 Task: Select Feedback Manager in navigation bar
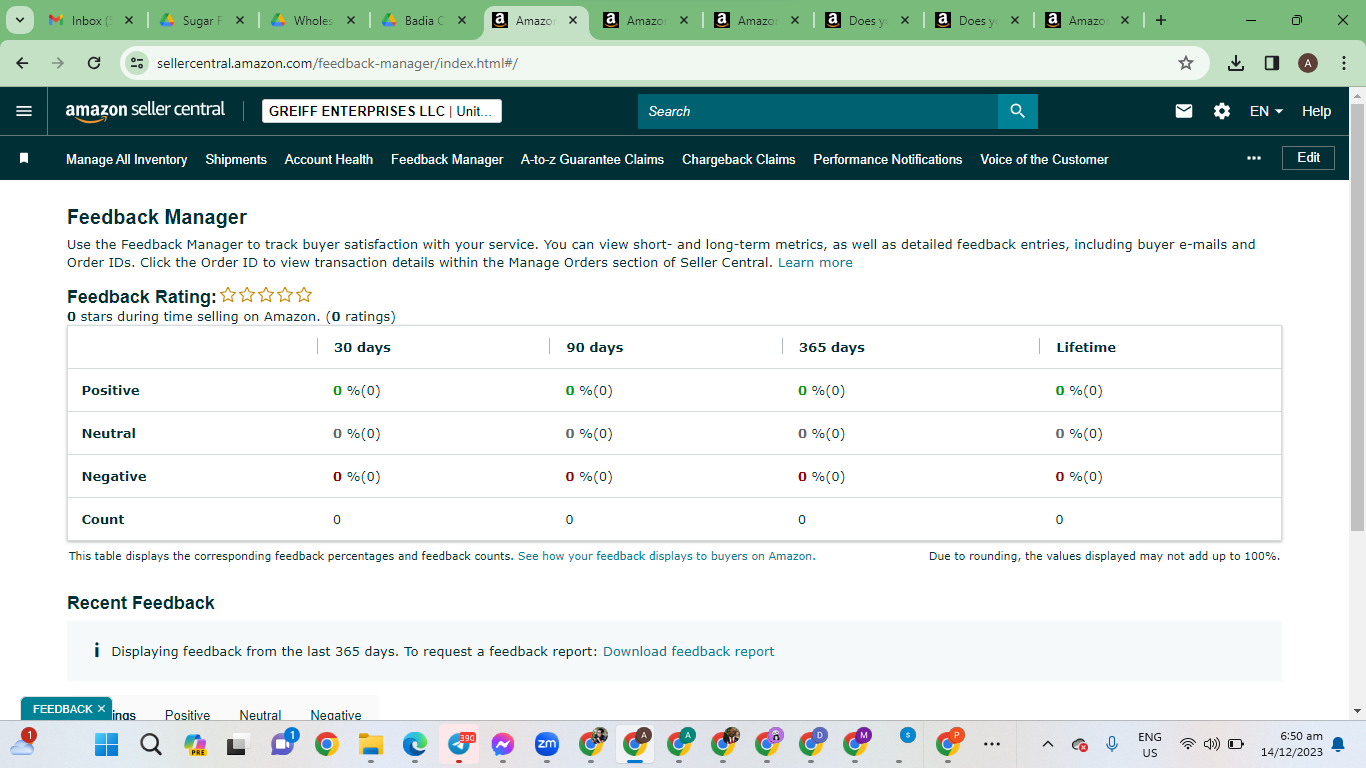pyautogui.click(x=447, y=159)
